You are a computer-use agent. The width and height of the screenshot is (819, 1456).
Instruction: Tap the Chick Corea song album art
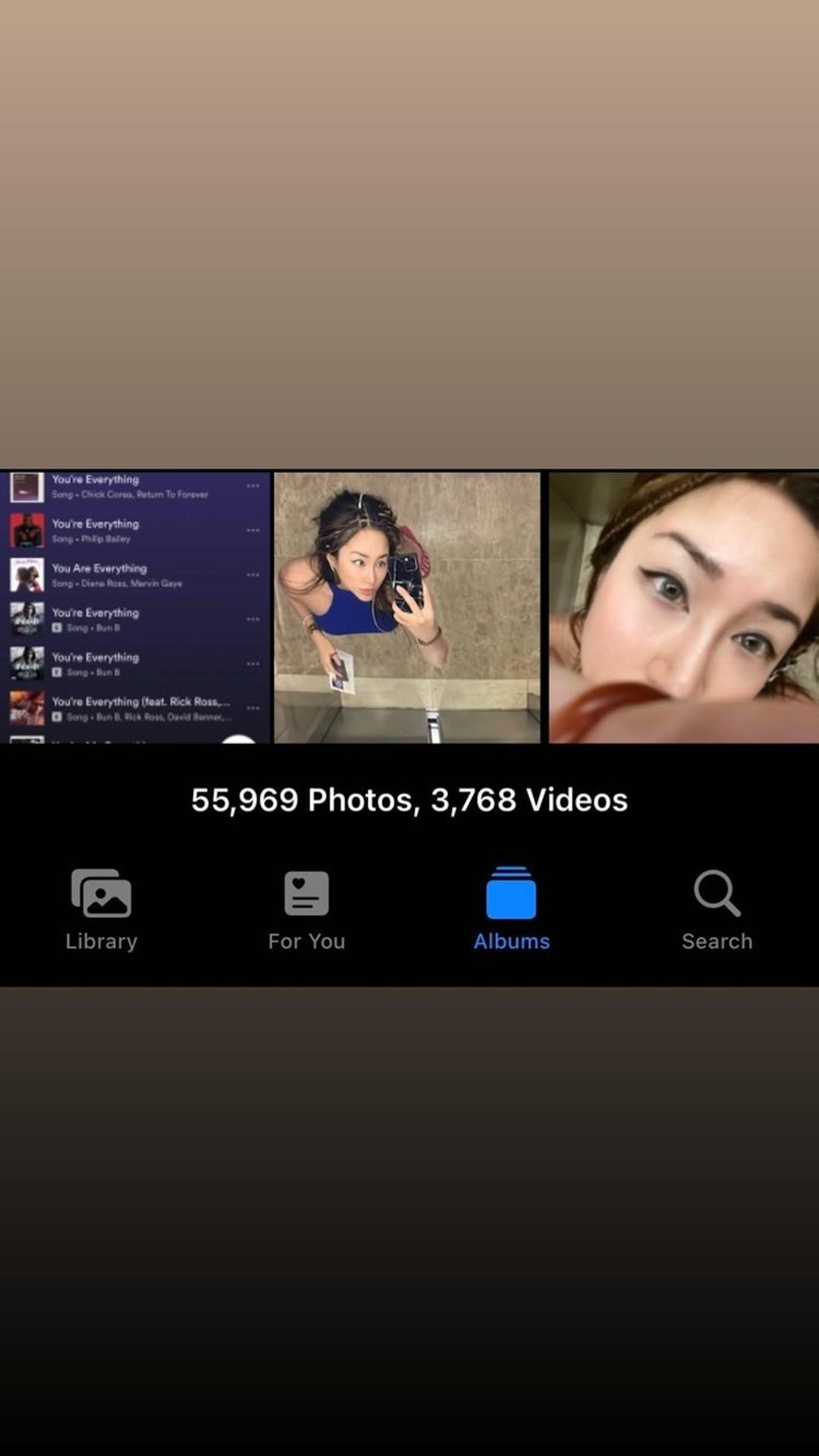pyautogui.click(x=27, y=486)
